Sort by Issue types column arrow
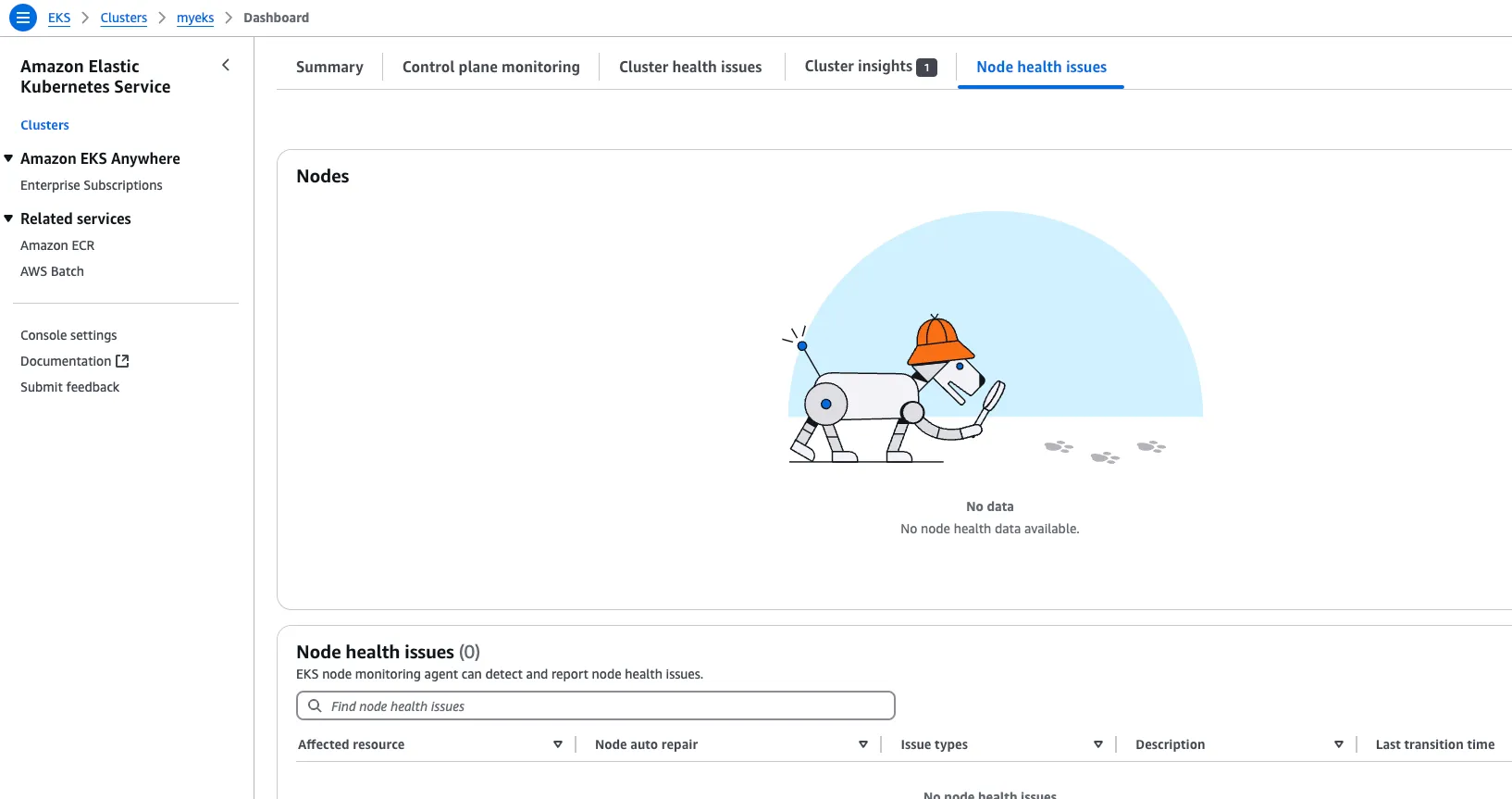 1098,744
